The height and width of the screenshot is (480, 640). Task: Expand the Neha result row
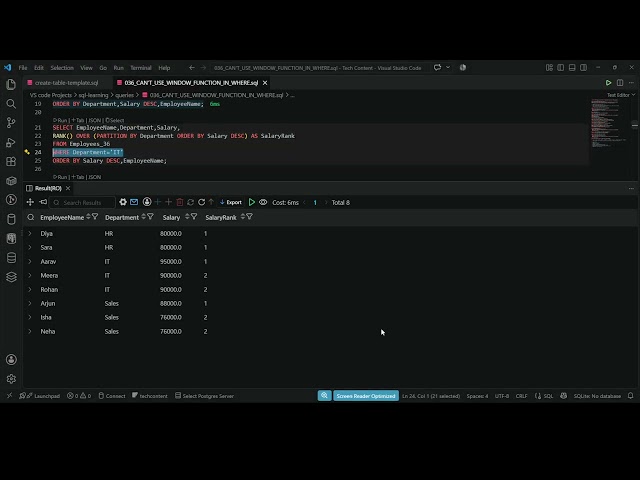[30, 331]
